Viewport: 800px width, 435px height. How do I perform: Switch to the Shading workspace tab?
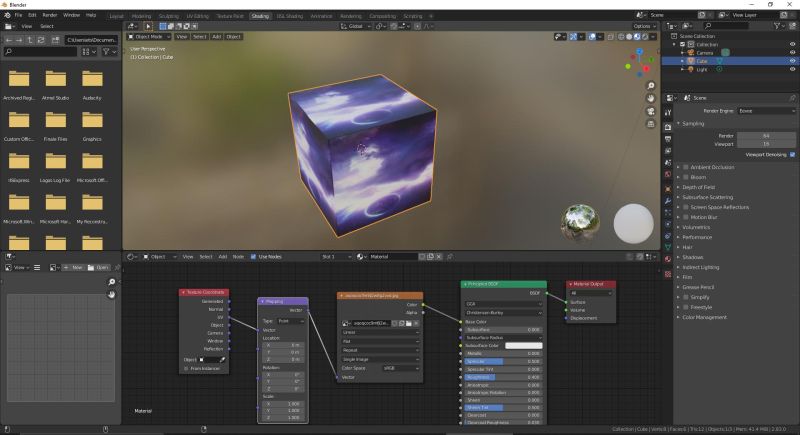[x=260, y=16]
